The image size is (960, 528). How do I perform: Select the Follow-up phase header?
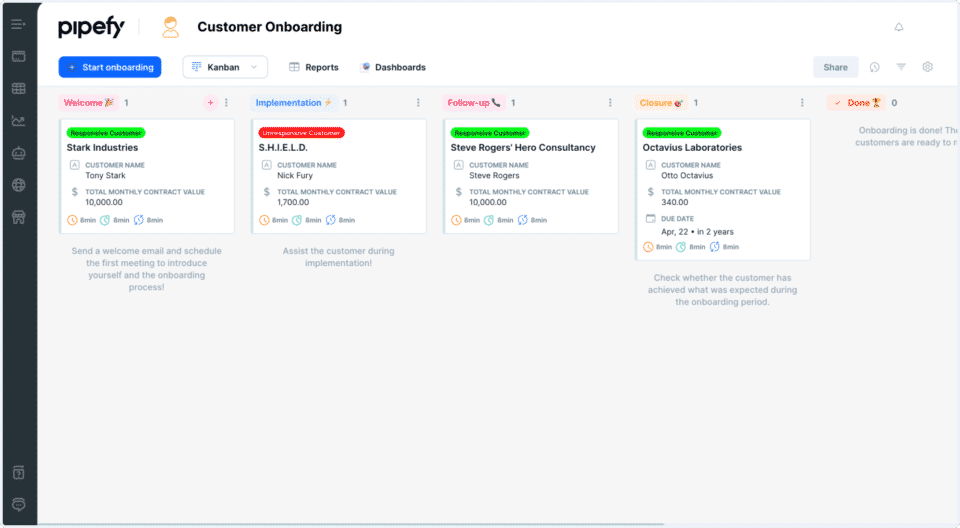coord(474,103)
